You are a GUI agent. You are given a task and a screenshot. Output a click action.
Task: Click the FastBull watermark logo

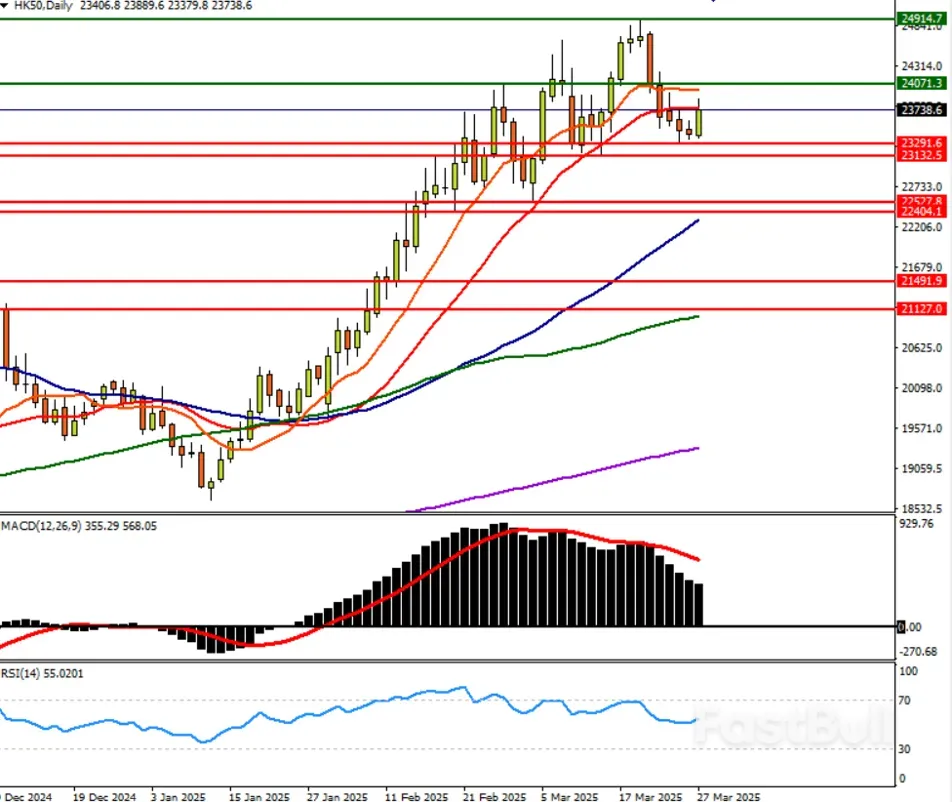point(790,727)
